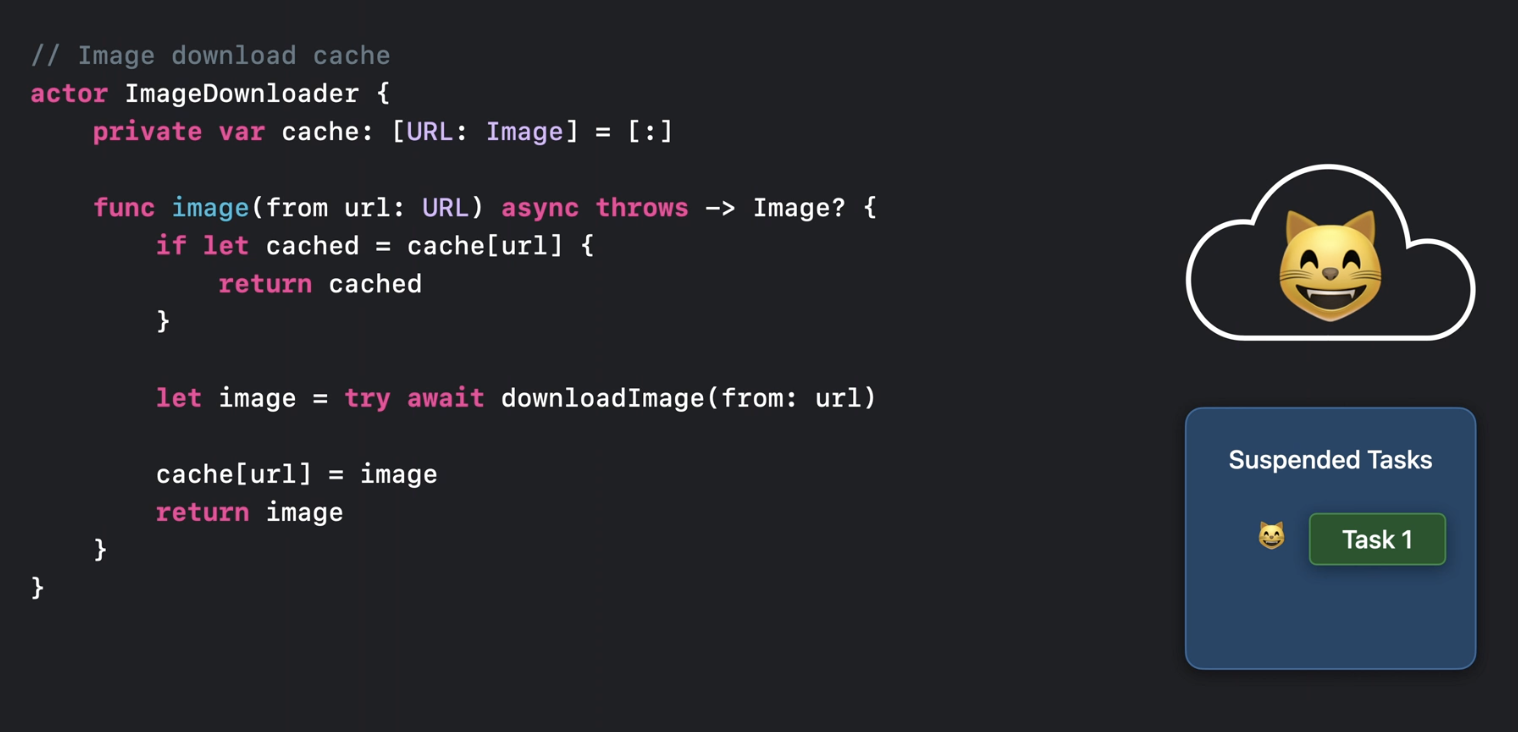The image size is (1518, 732).
Task: Click the return cached statement
Action: (x=320, y=284)
